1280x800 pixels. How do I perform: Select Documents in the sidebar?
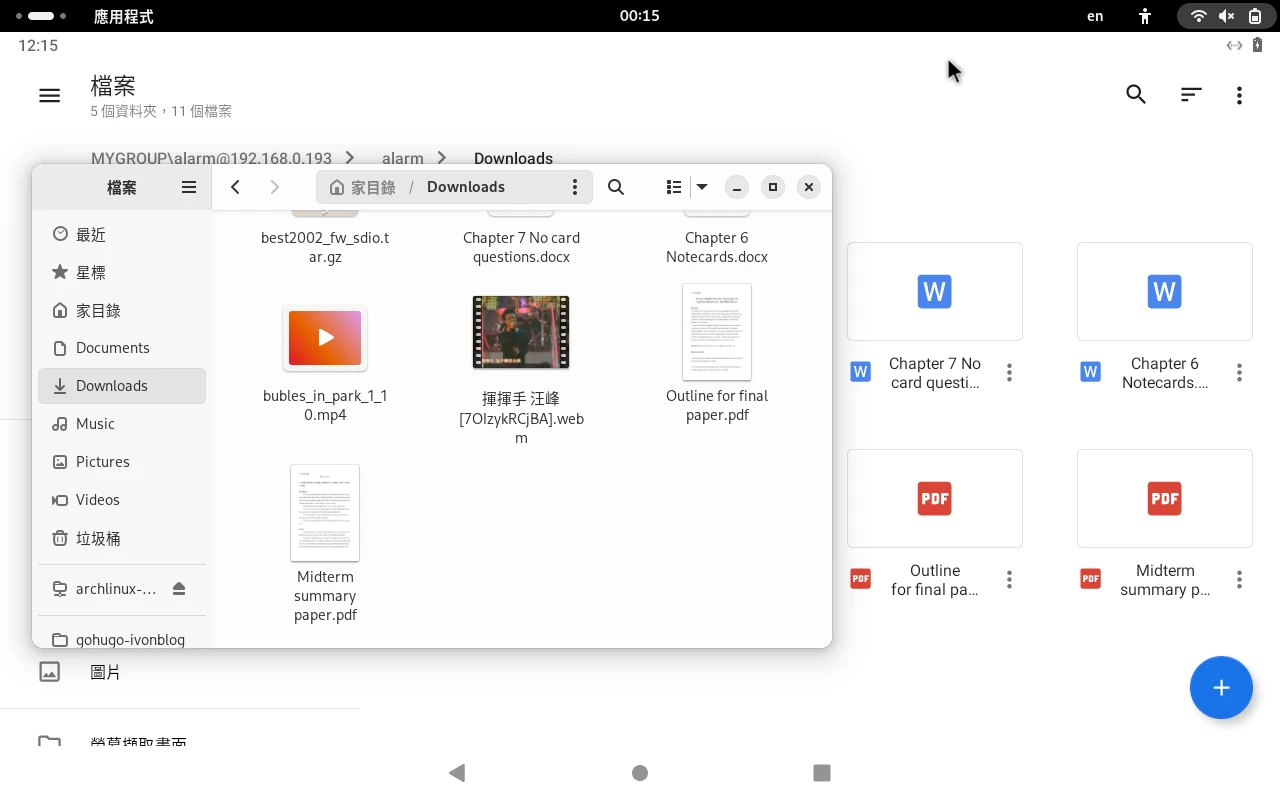click(x=112, y=348)
